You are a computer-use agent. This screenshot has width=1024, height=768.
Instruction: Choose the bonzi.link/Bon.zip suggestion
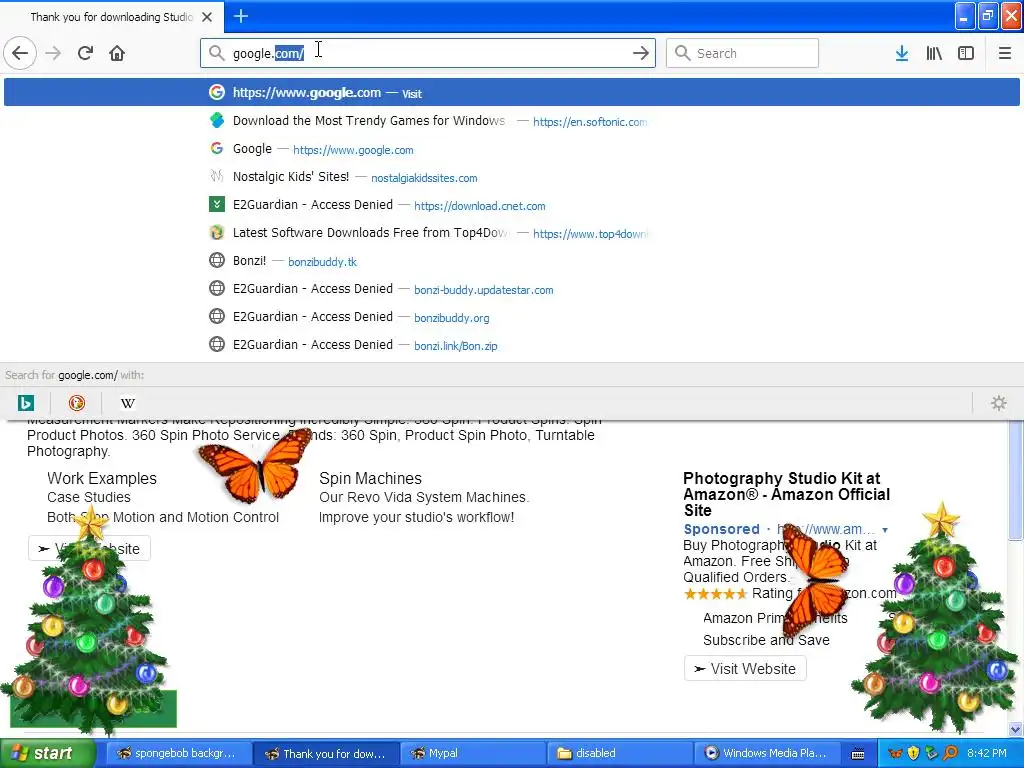[x=511, y=345]
